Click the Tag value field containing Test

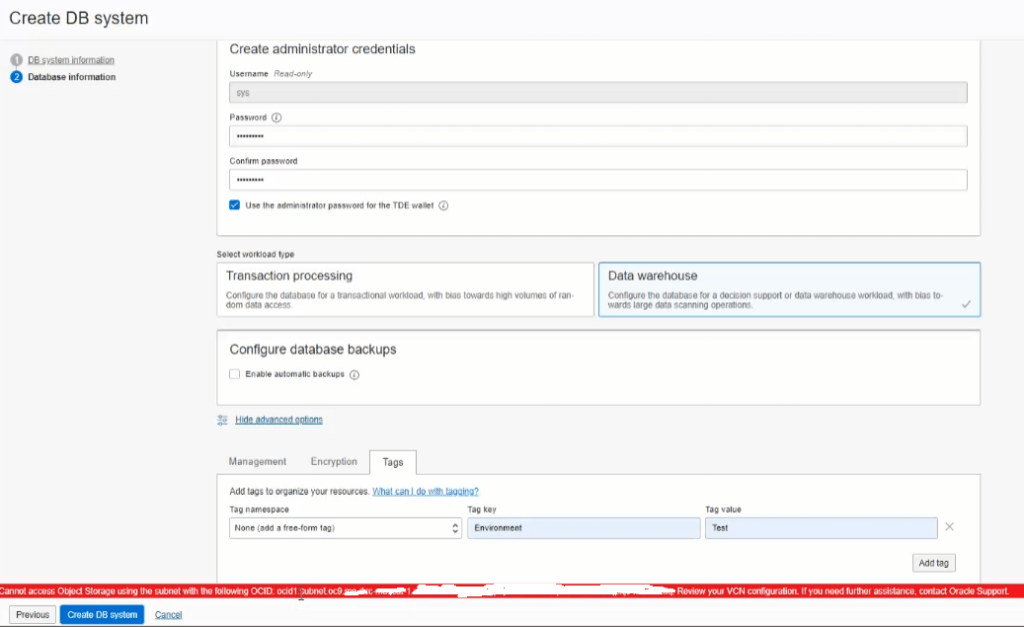(820, 528)
